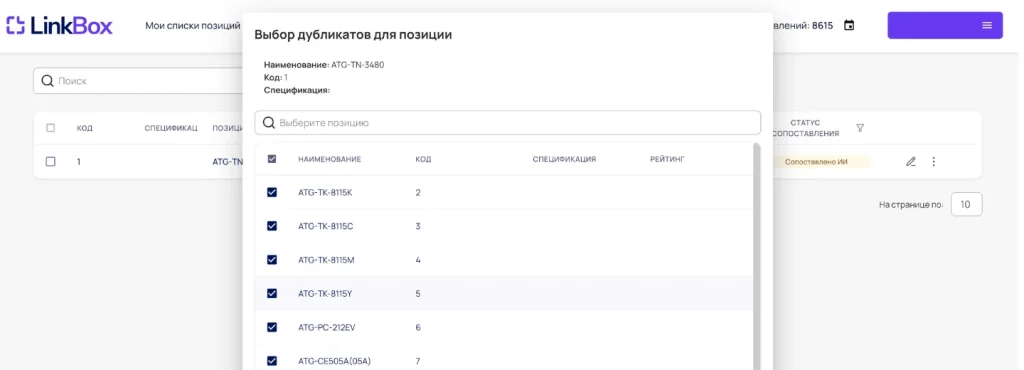The image size is (1024, 370).
Task: Click magnifier icon in Выберите позицию field
Action: (268, 123)
